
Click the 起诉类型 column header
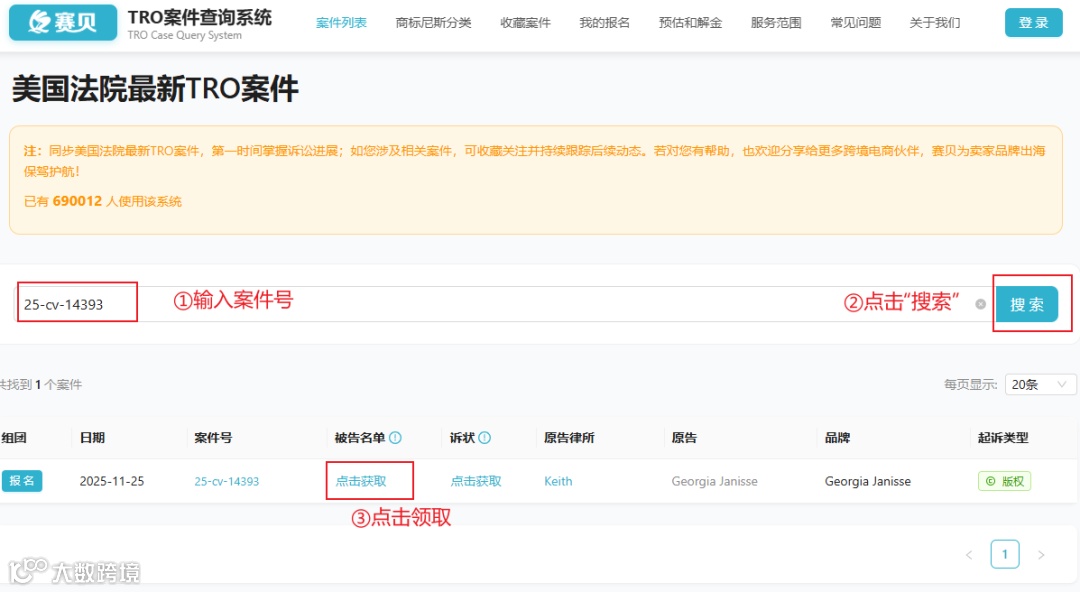tap(1003, 438)
